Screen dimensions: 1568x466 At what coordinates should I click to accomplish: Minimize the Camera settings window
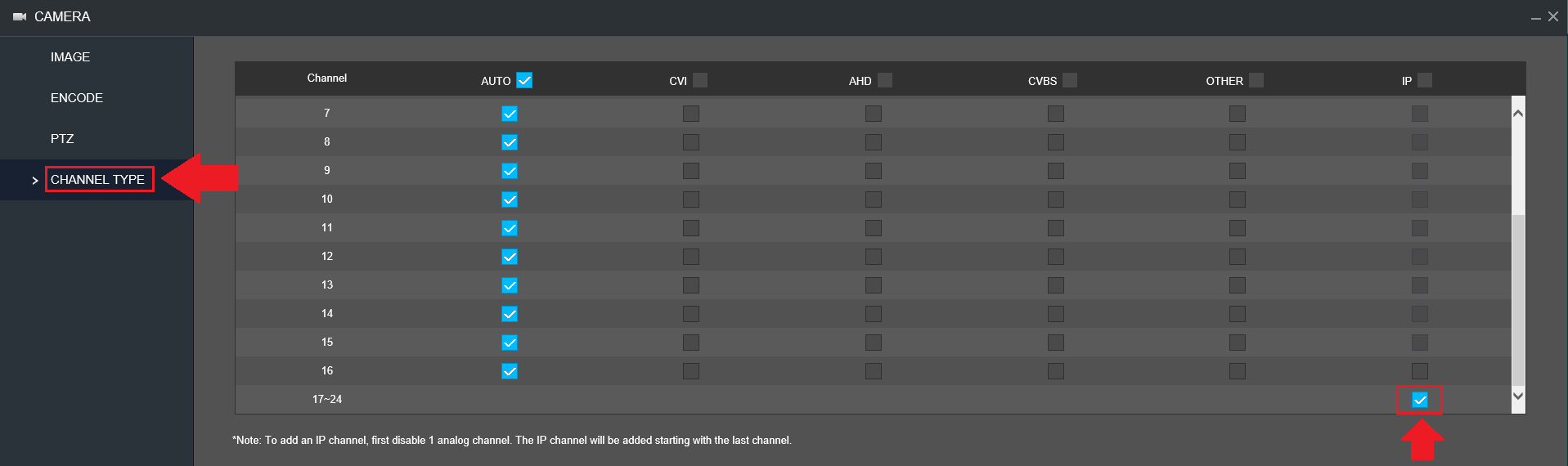click(x=1535, y=17)
